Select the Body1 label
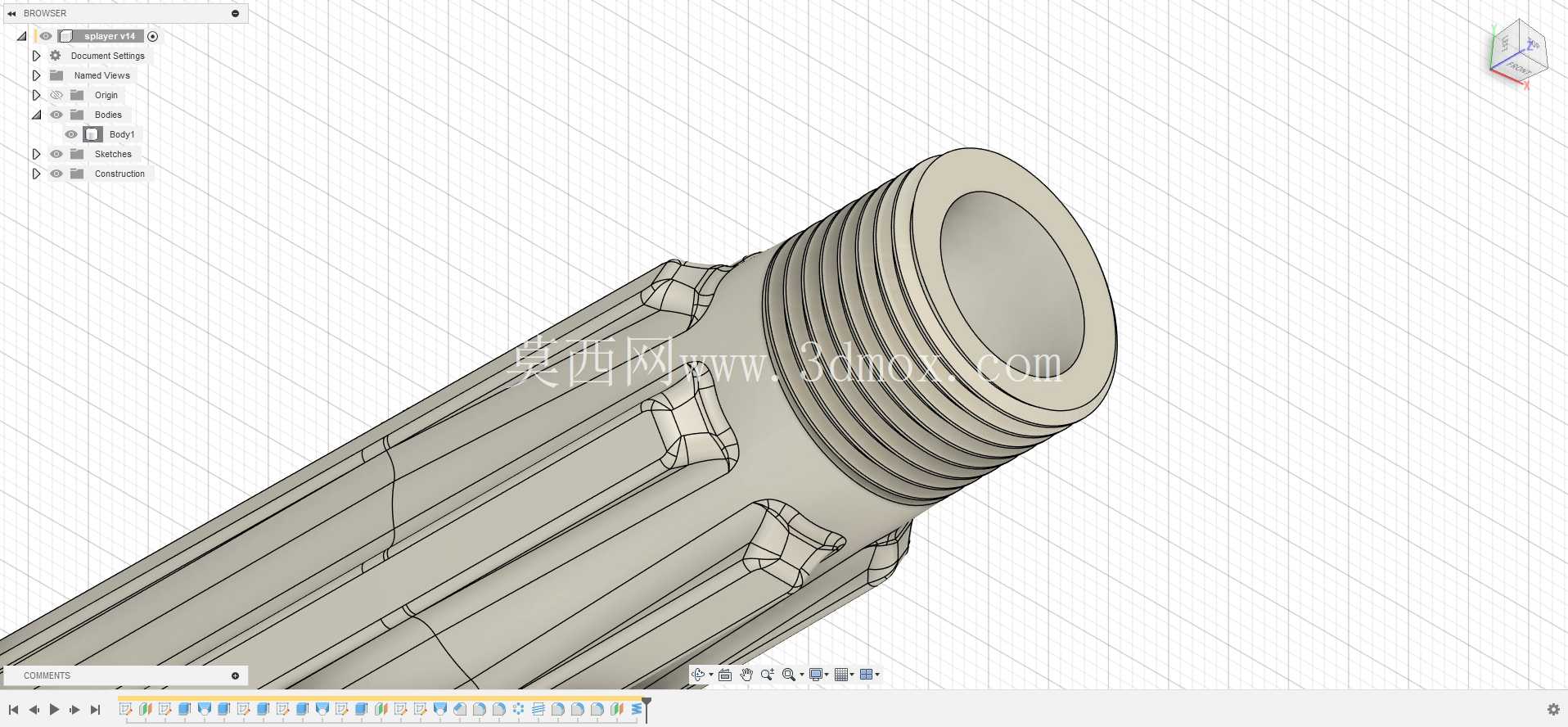This screenshot has width=1568, height=727. tap(122, 134)
